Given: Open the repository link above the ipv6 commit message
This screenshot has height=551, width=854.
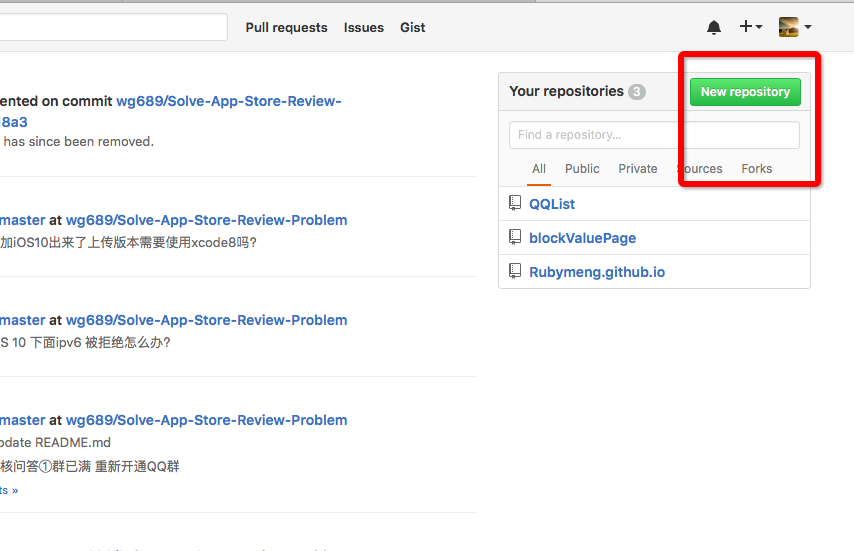Looking at the screenshot, I should click(x=206, y=320).
